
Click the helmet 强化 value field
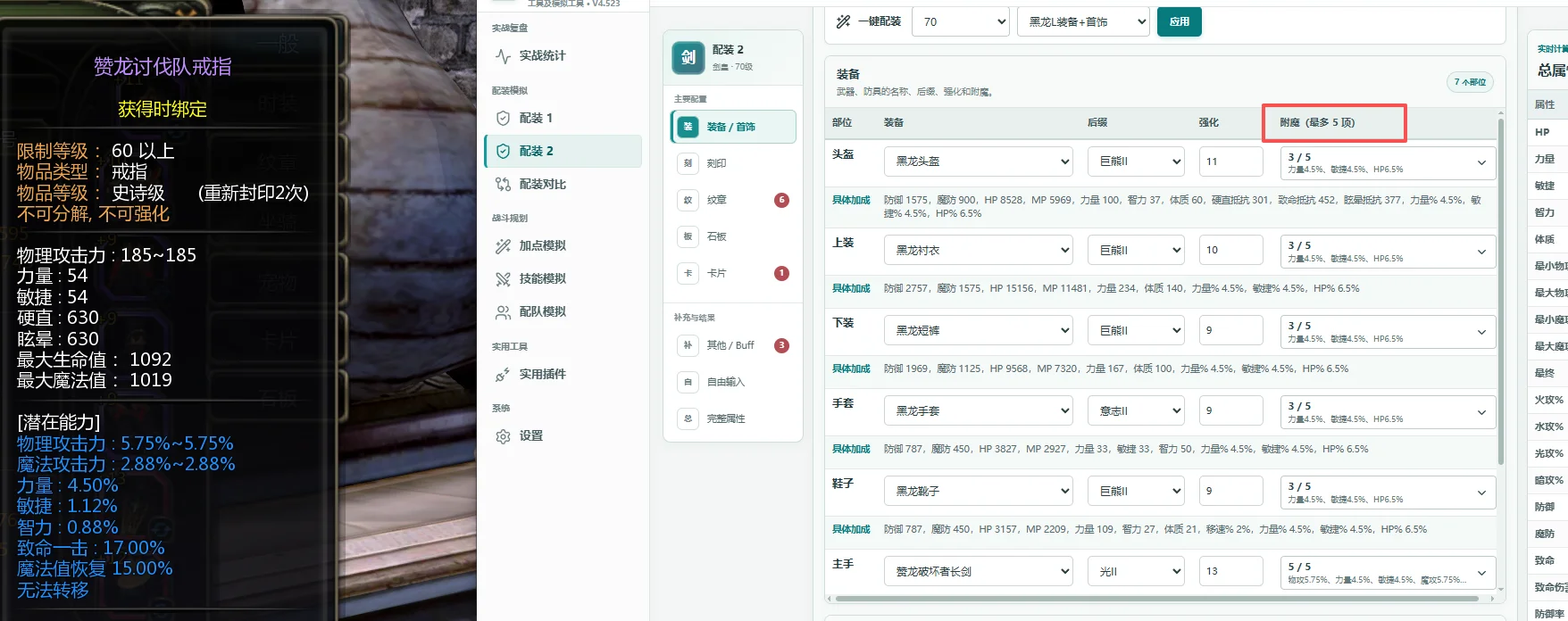(x=1230, y=161)
